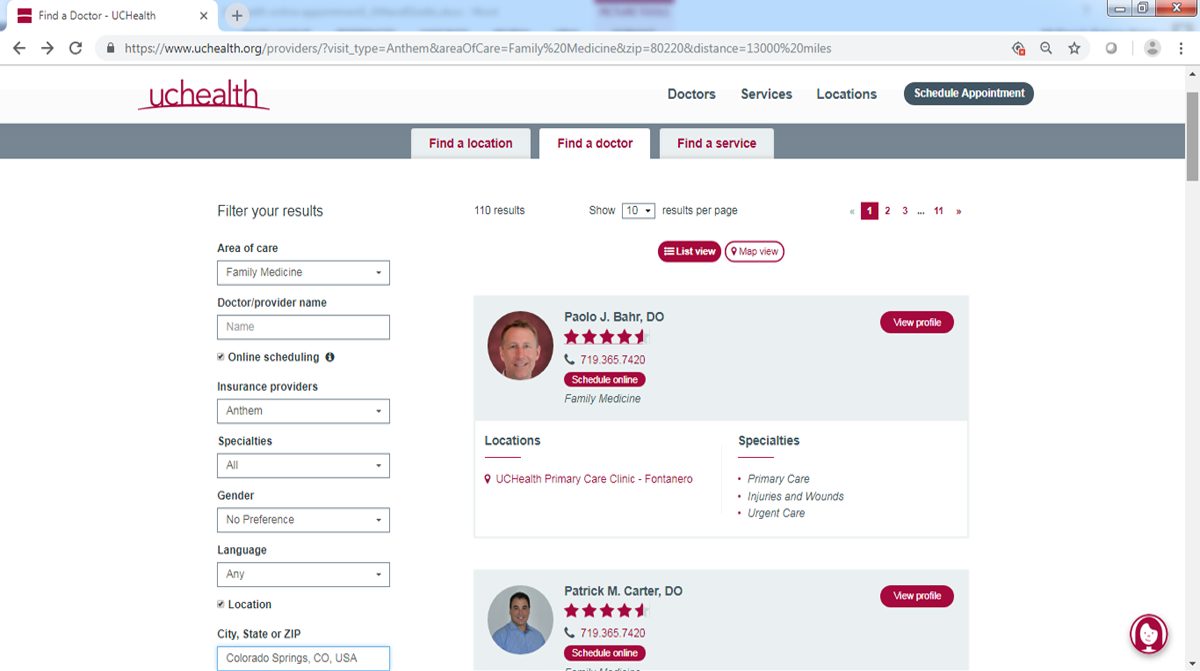Switch to the Find a service tab
The image size is (1200, 671).
[716, 143]
